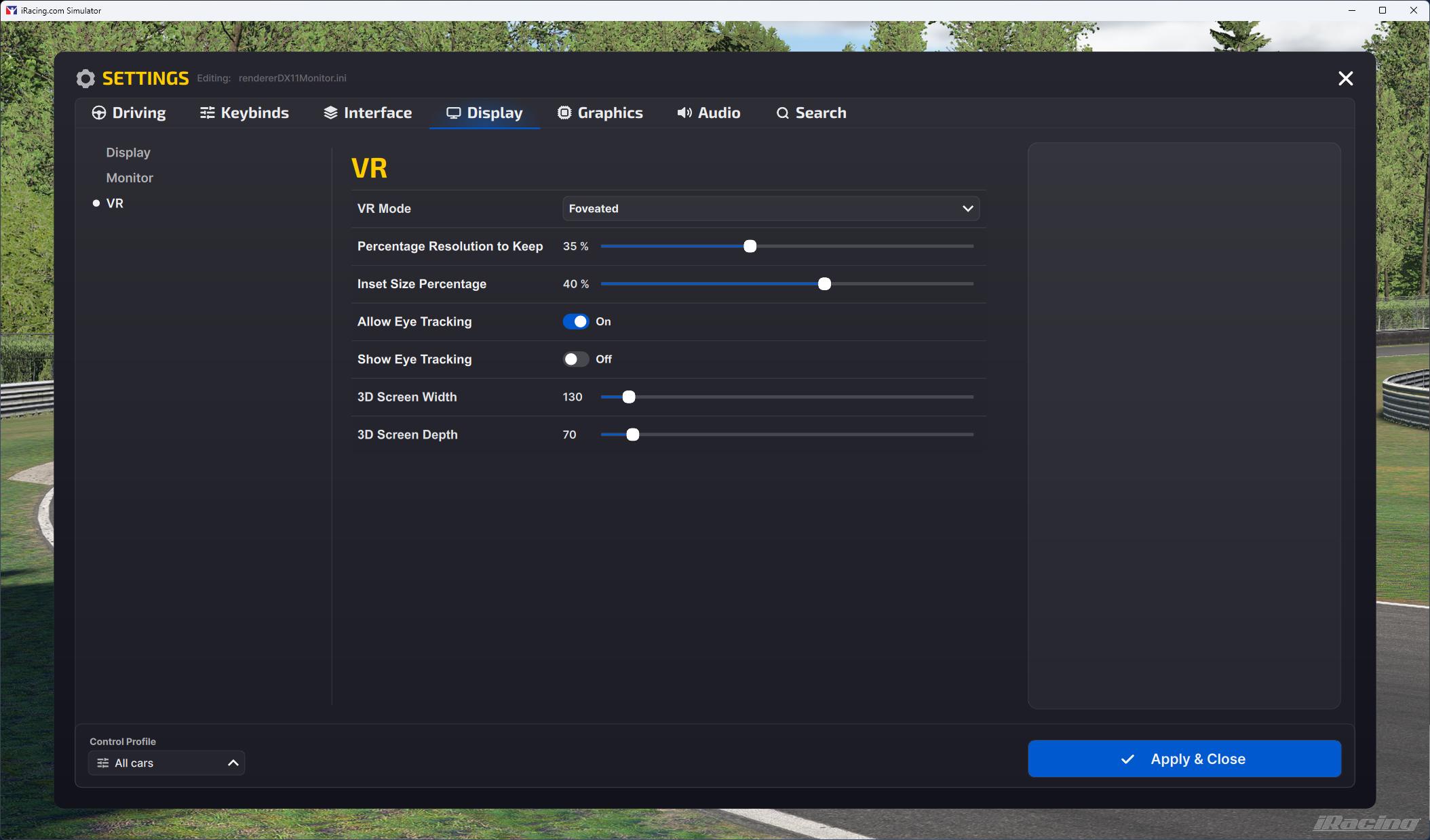The width and height of the screenshot is (1430, 840).
Task: Select Monitor in the sidebar
Action: pyautogui.click(x=130, y=178)
